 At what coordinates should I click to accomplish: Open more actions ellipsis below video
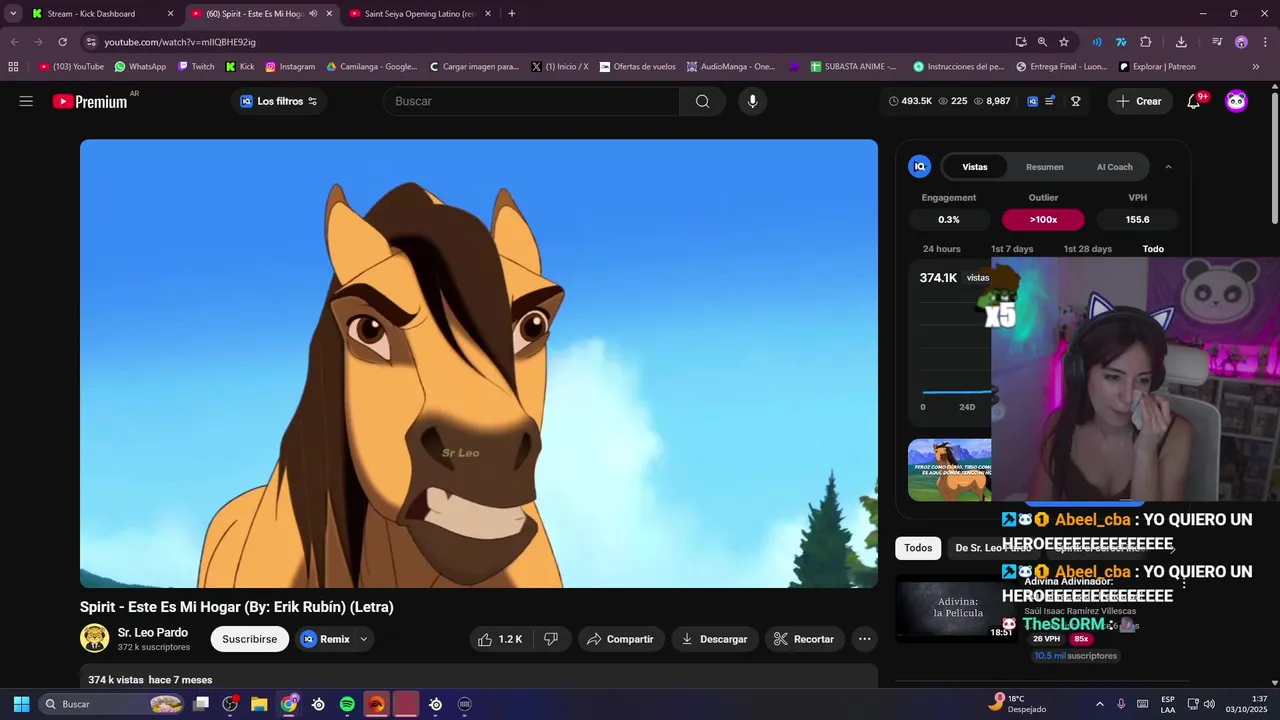click(865, 639)
